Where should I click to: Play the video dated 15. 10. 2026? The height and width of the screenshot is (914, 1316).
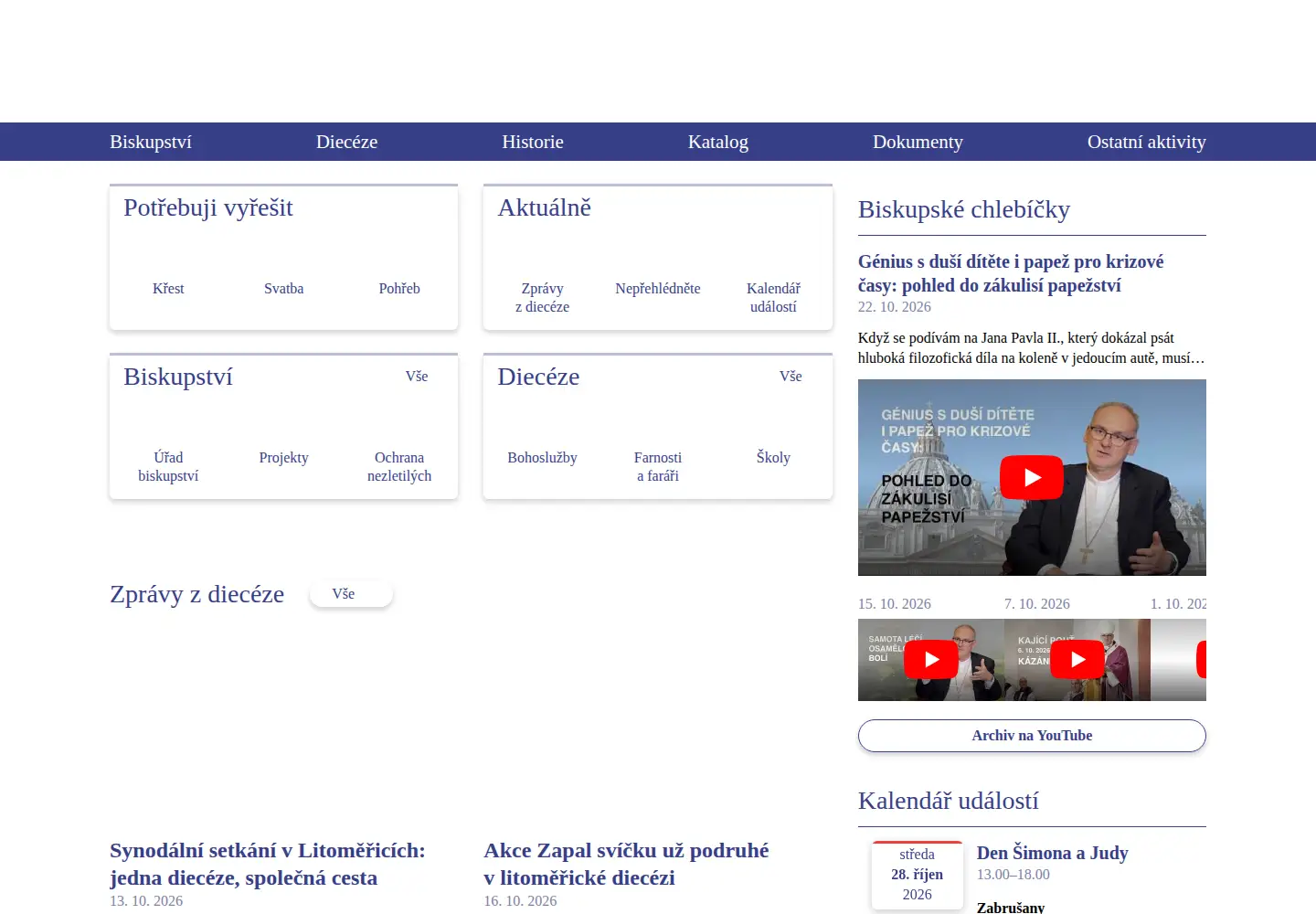[931, 659]
